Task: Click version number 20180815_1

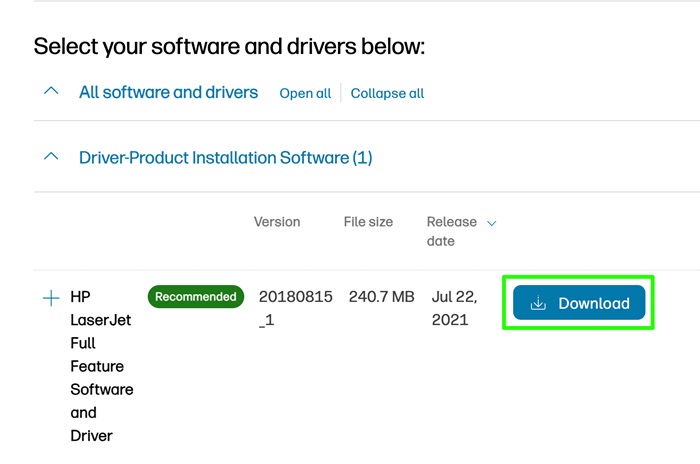Action: click(x=296, y=308)
